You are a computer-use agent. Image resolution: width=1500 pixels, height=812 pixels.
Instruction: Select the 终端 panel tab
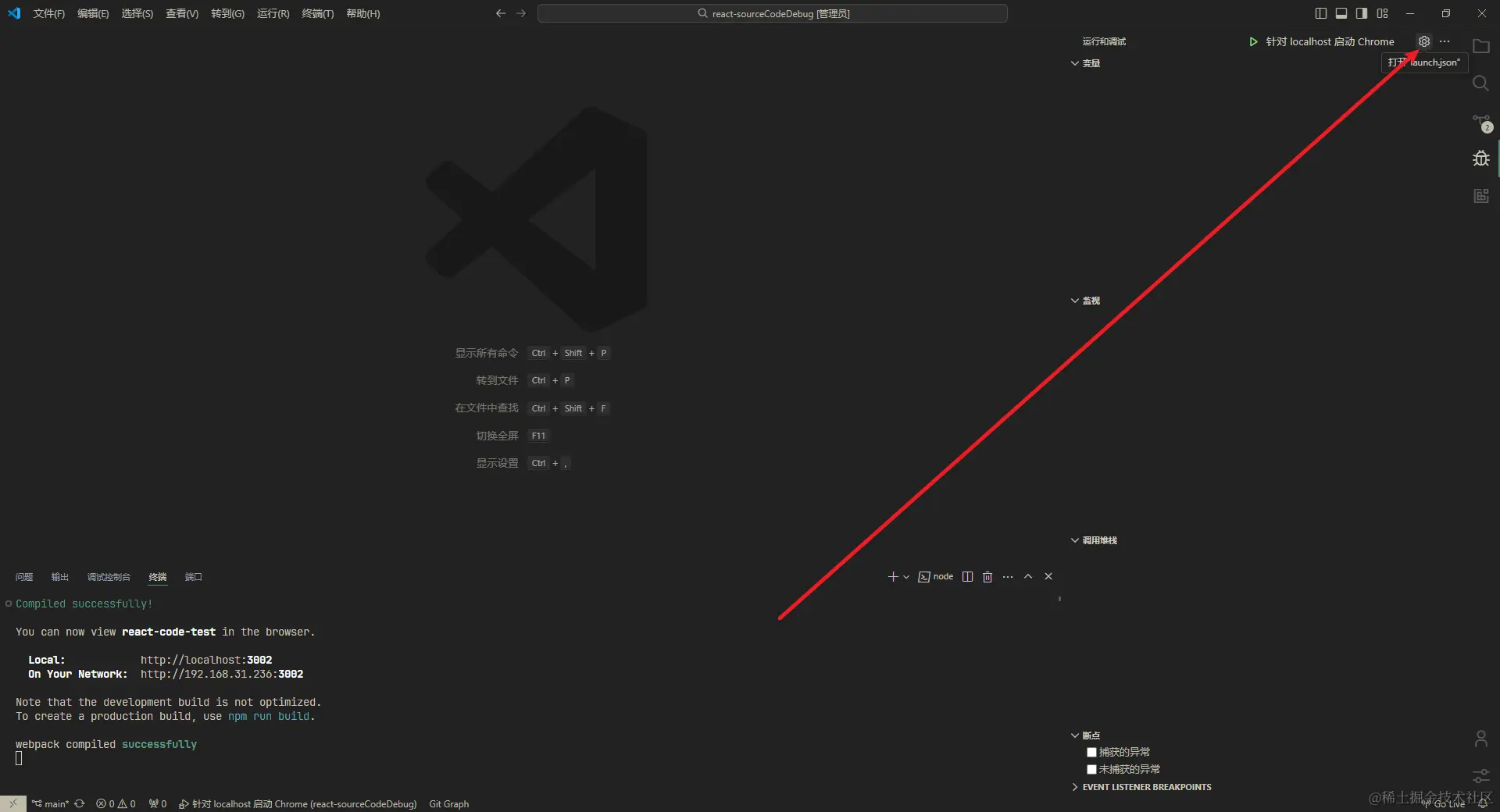158,577
